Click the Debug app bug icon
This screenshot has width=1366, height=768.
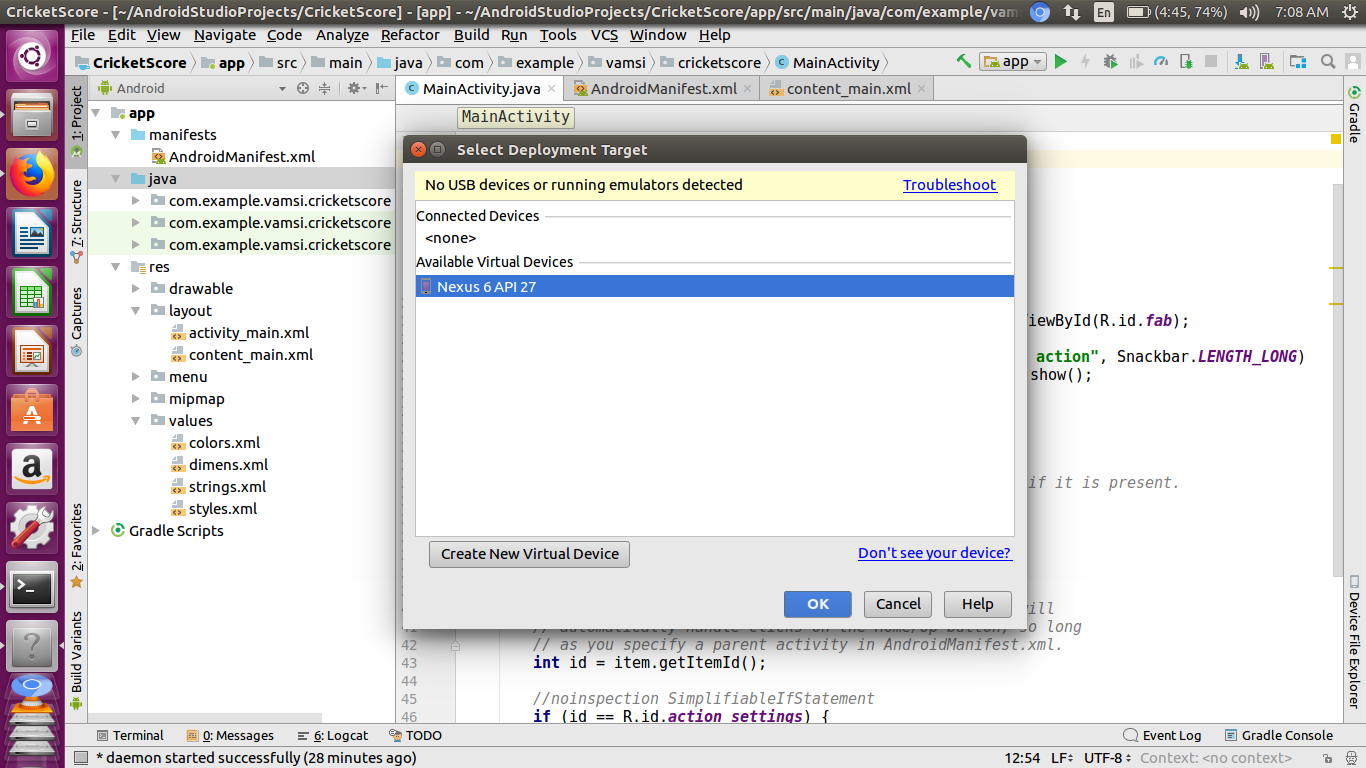click(x=1111, y=61)
